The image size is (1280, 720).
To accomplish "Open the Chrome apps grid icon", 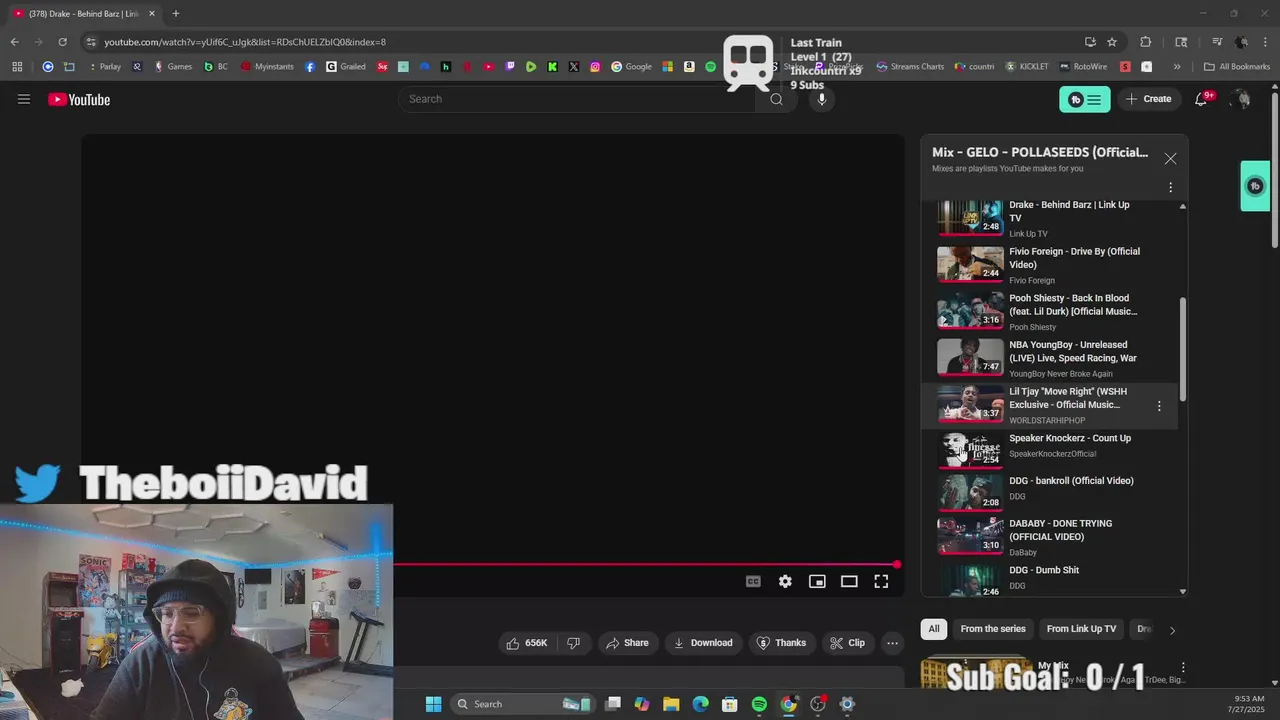I will pyautogui.click(x=17, y=67).
